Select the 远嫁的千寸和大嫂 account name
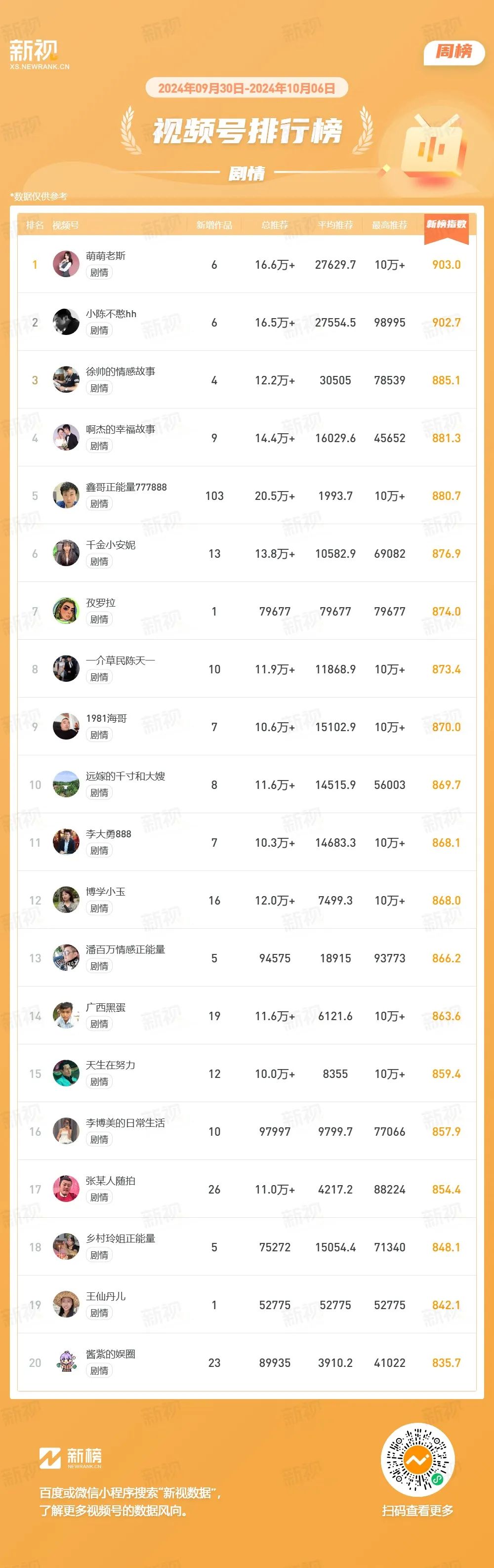494x1568 pixels. click(125, 776)
